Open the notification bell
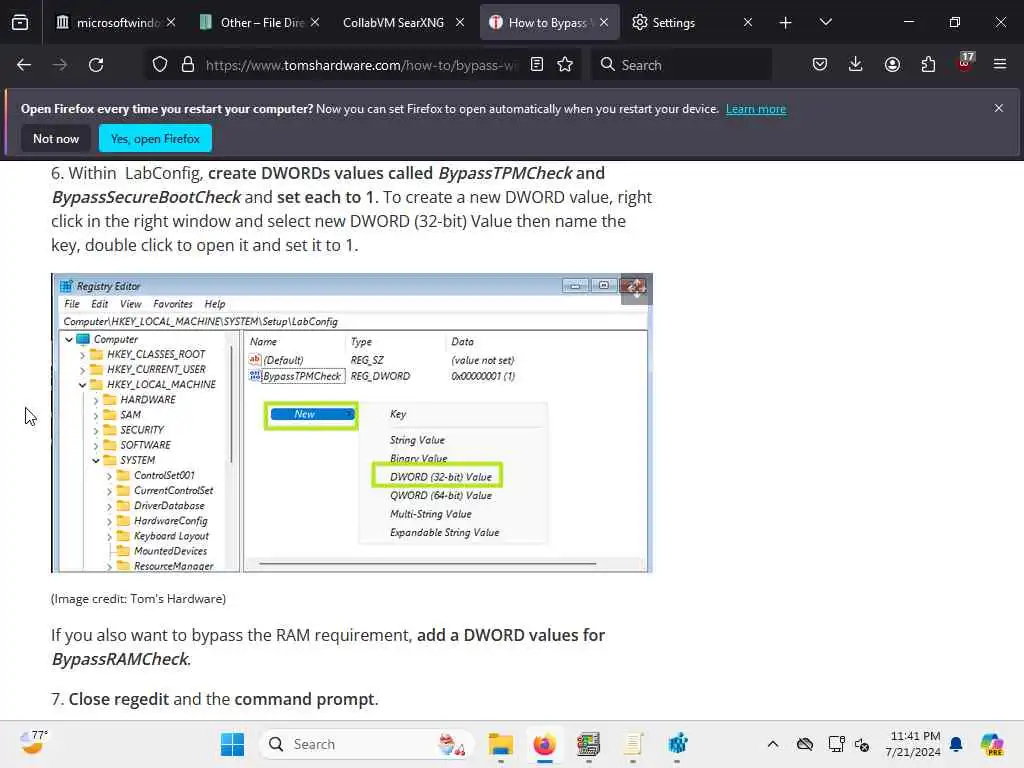The image size is (1024, 768). pos(956,744)
